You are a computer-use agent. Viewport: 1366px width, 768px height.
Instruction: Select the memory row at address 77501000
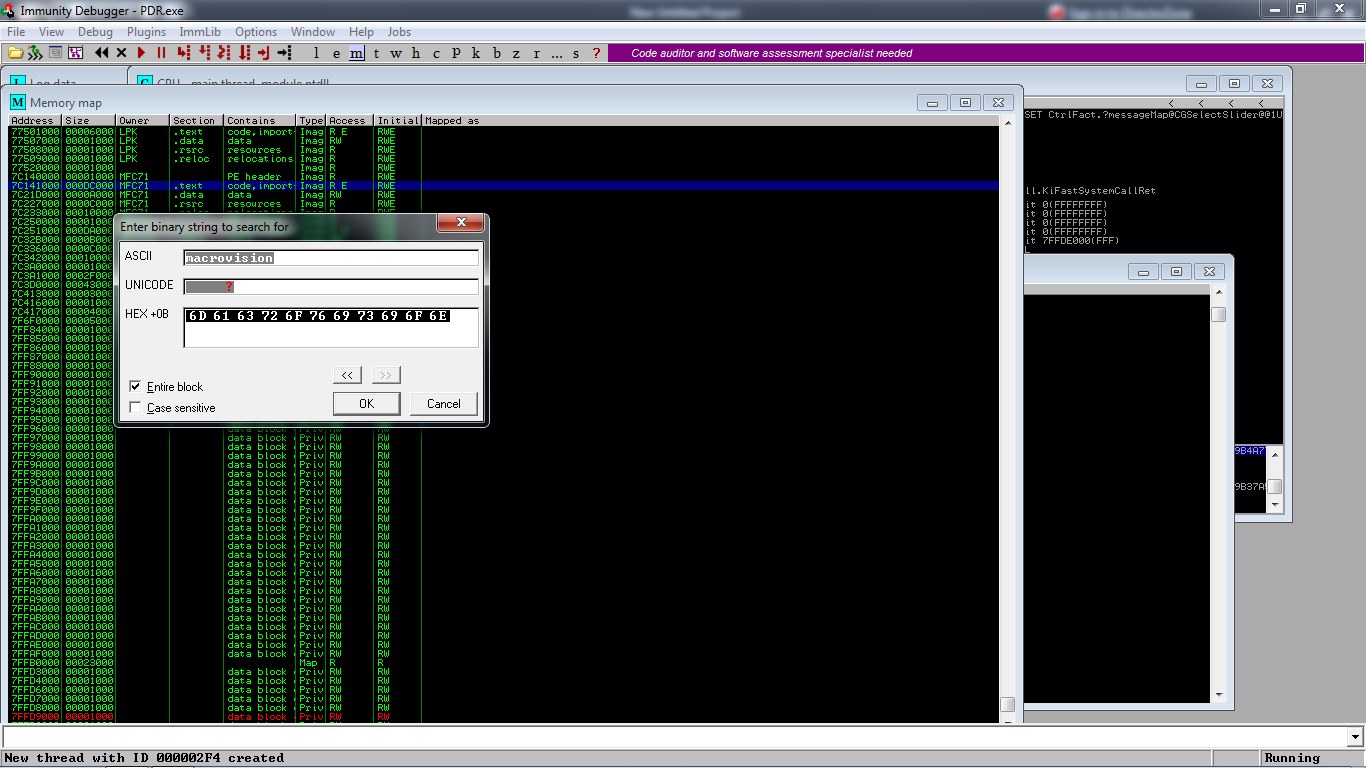pyautogui.click(x=504, y=132)
